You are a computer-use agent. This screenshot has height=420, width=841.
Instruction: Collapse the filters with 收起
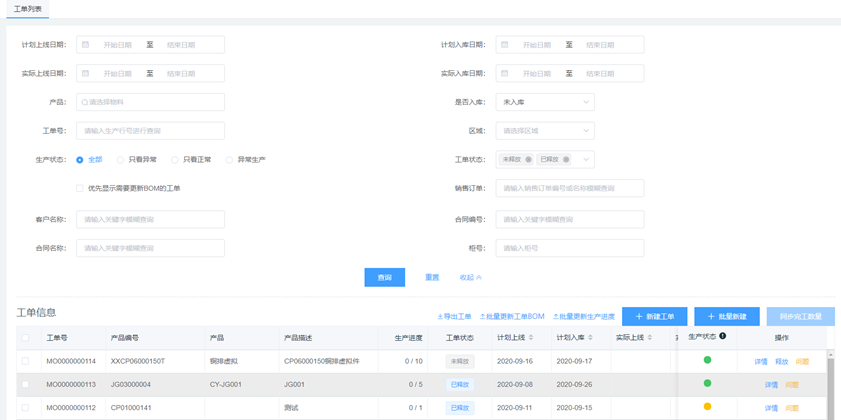pyautogui.click(x=470, y=278)
